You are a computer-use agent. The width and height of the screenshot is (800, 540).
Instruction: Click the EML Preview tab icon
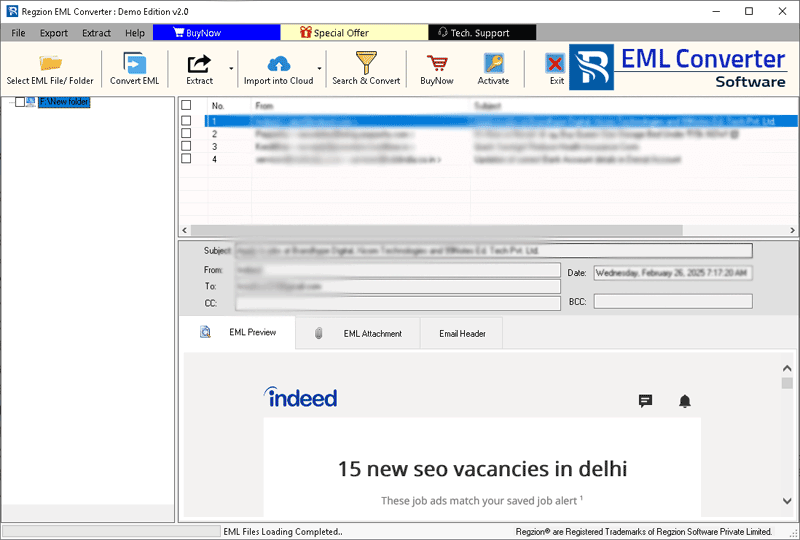pyautogui.click(x=205, y=332)
